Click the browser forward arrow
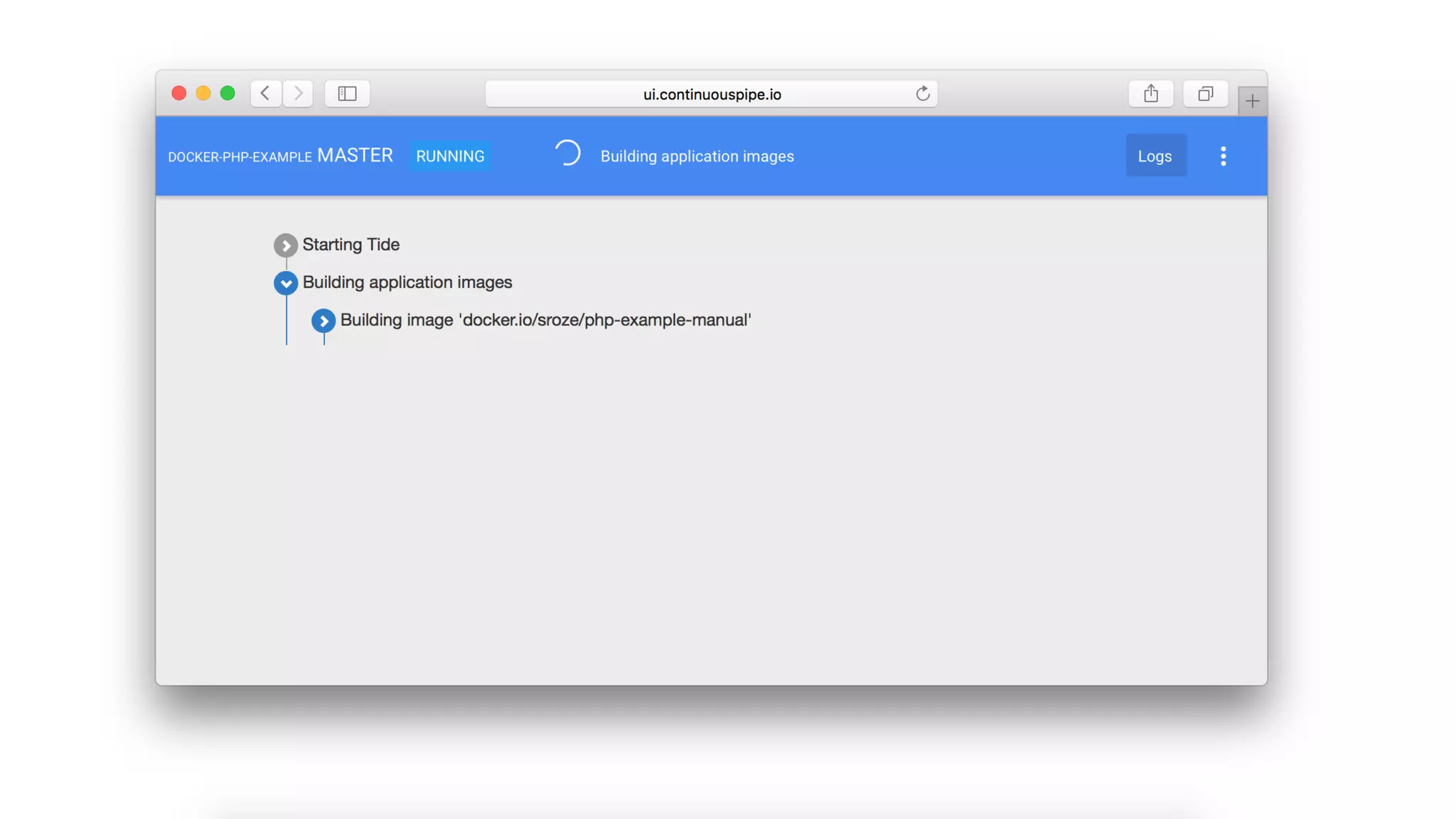Screen dimensions: 1456x819 click(298, 93)
